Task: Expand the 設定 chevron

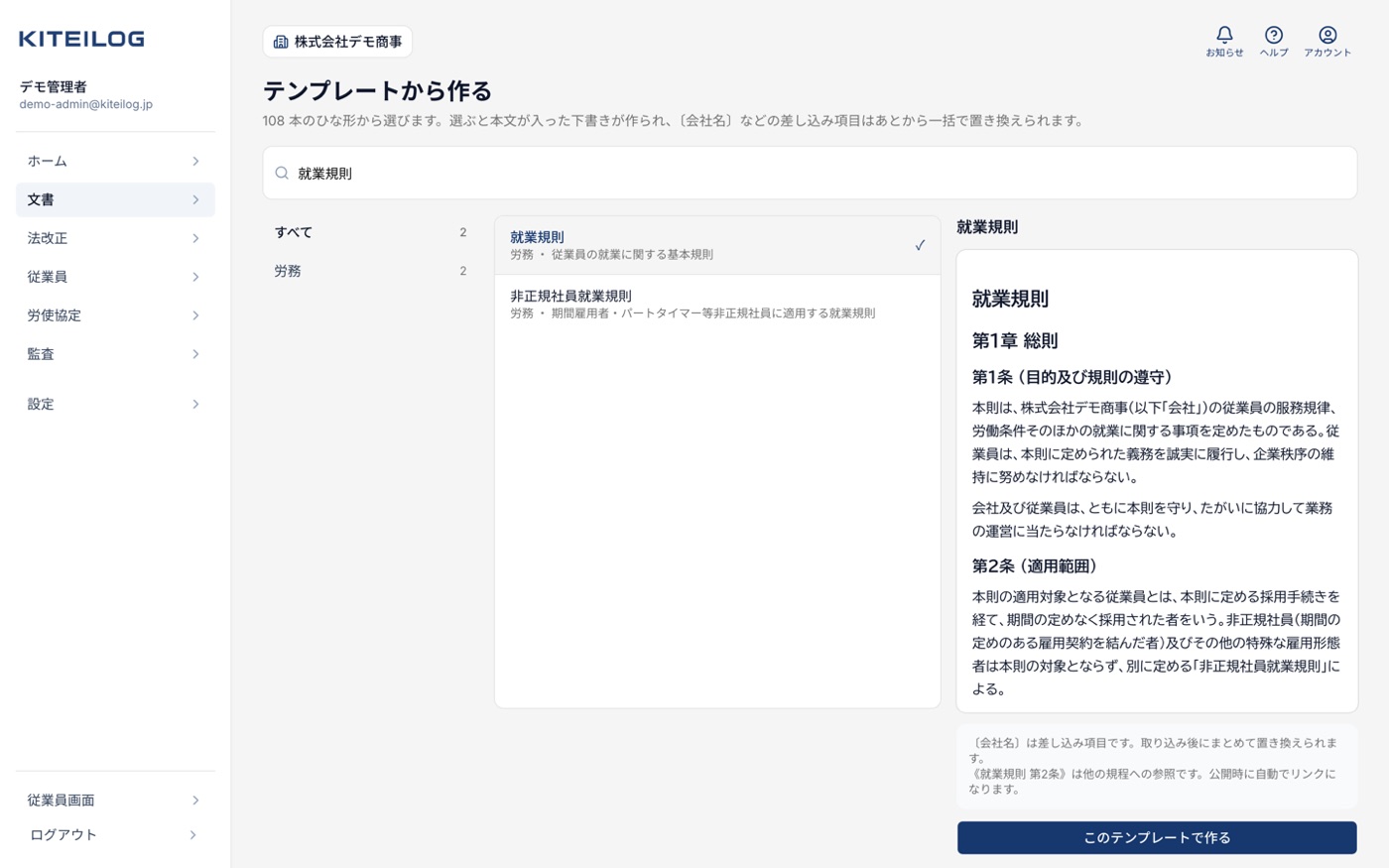Action: (x=195, y=404)
